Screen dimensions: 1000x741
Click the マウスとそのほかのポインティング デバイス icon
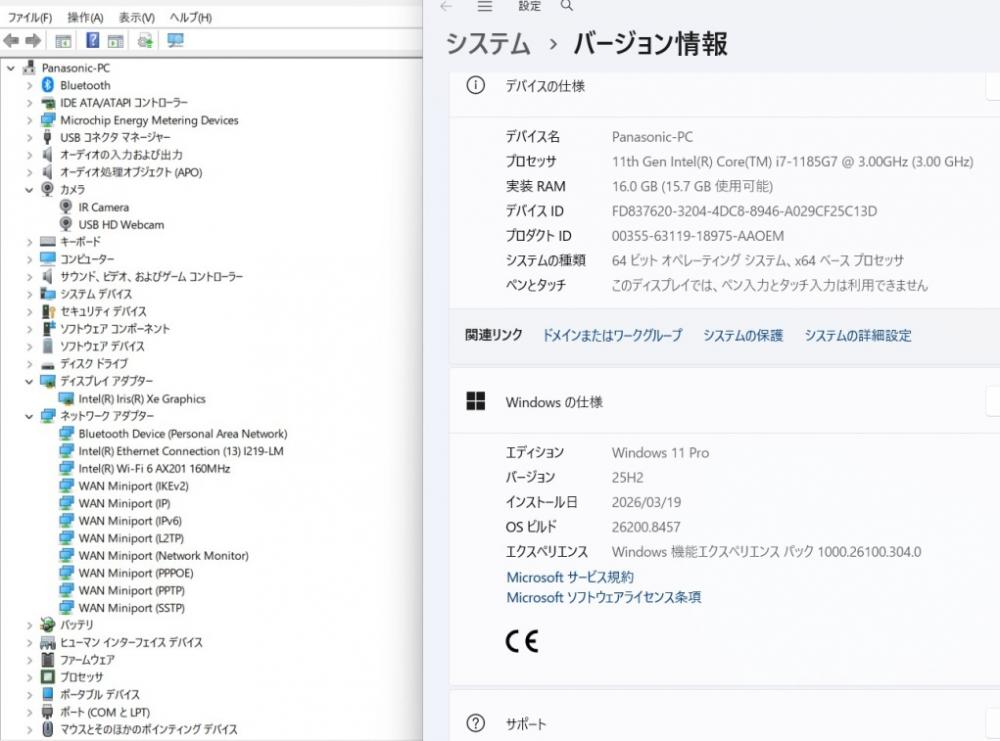(x=48, y=729)
